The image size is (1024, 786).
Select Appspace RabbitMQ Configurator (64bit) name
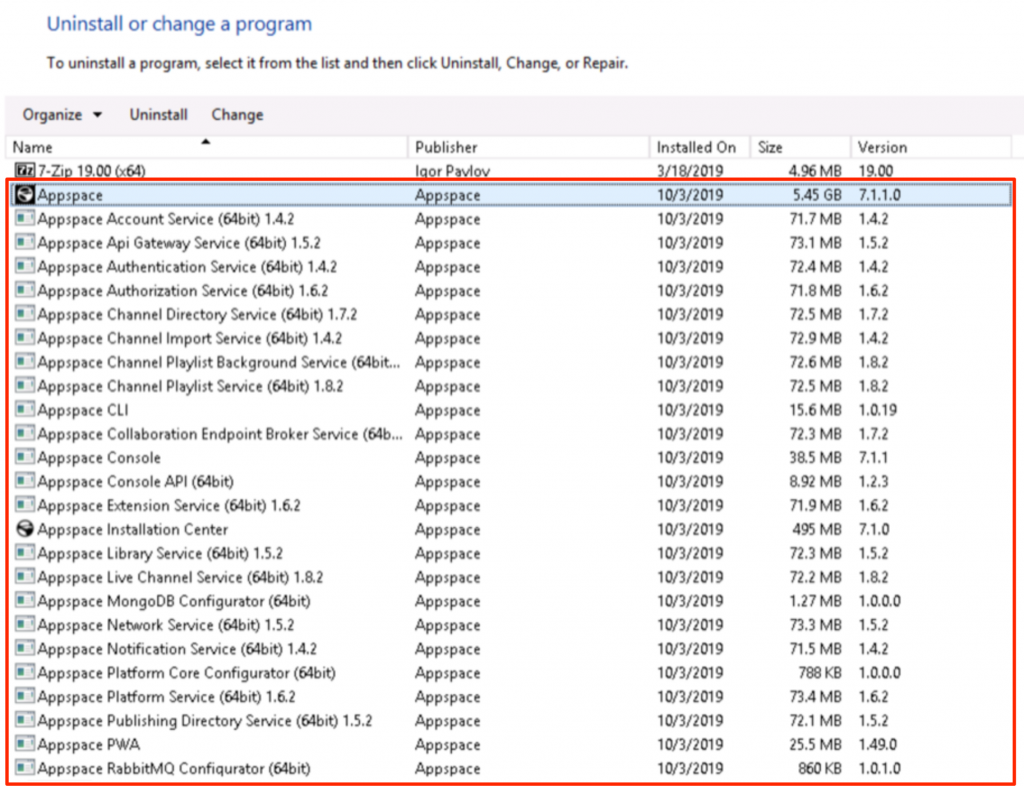[x=174, y=768]
